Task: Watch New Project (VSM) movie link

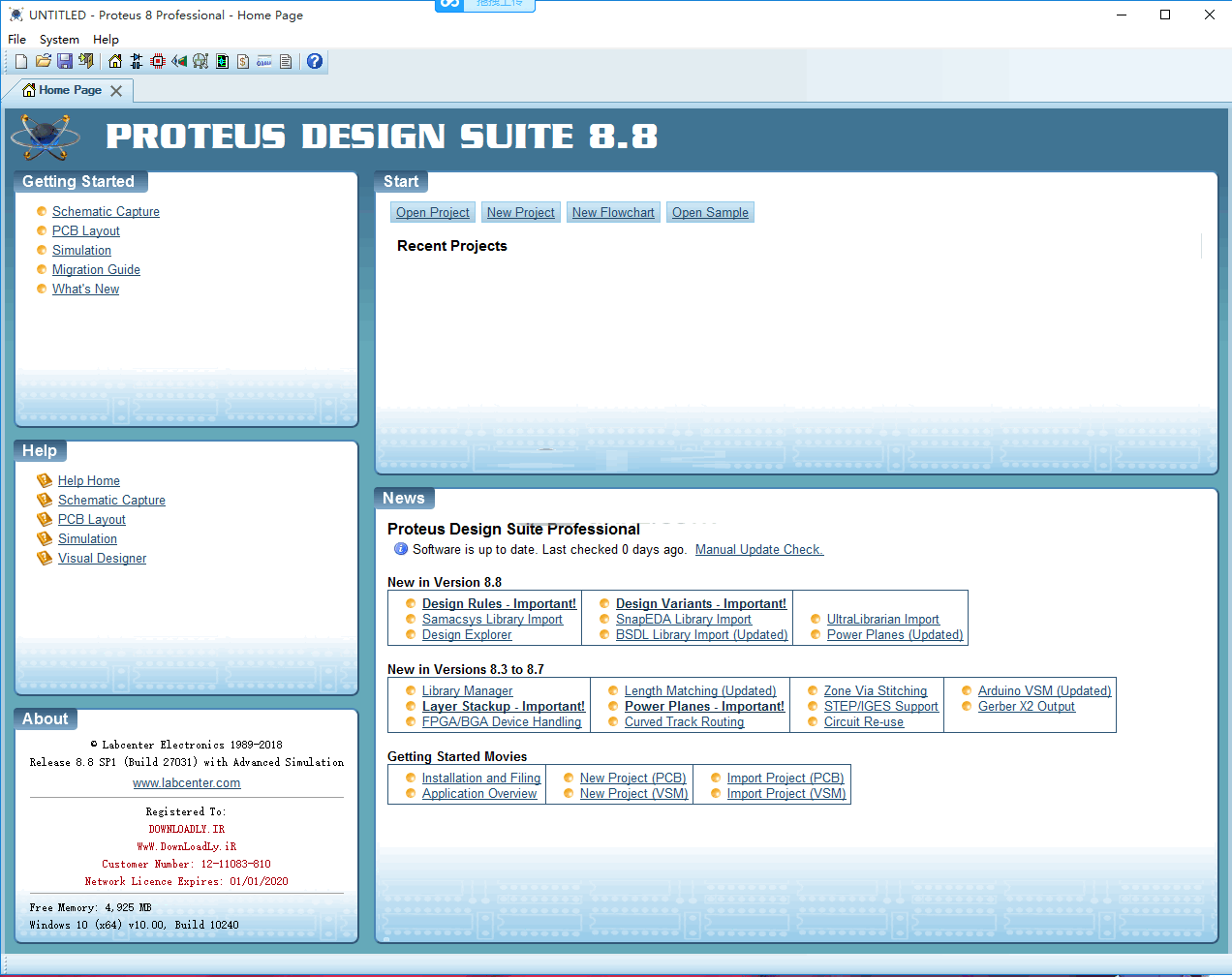Action: tap(634, 794)
